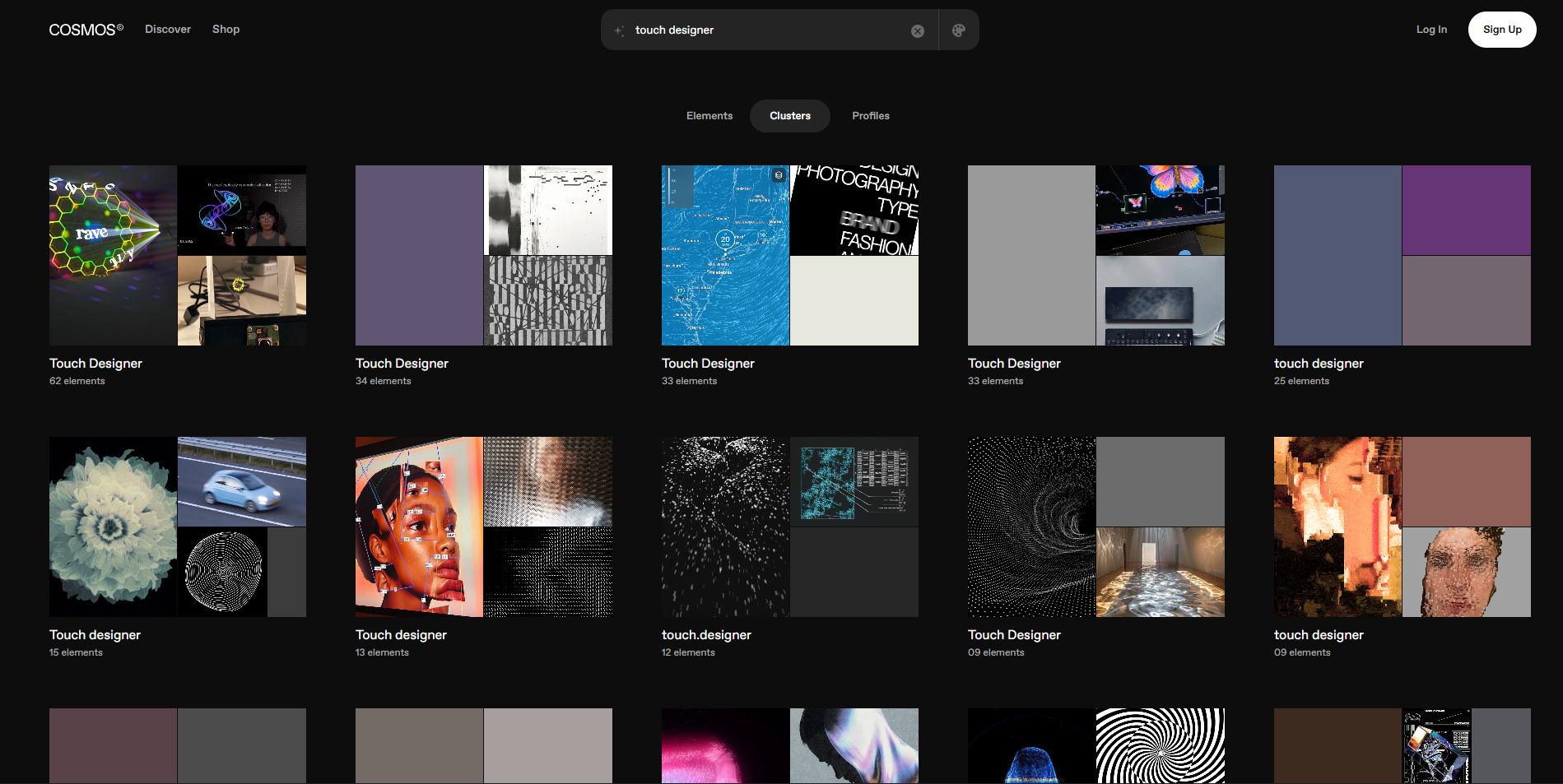
Task: Click the color palette search icon
Action: [958, 30]
